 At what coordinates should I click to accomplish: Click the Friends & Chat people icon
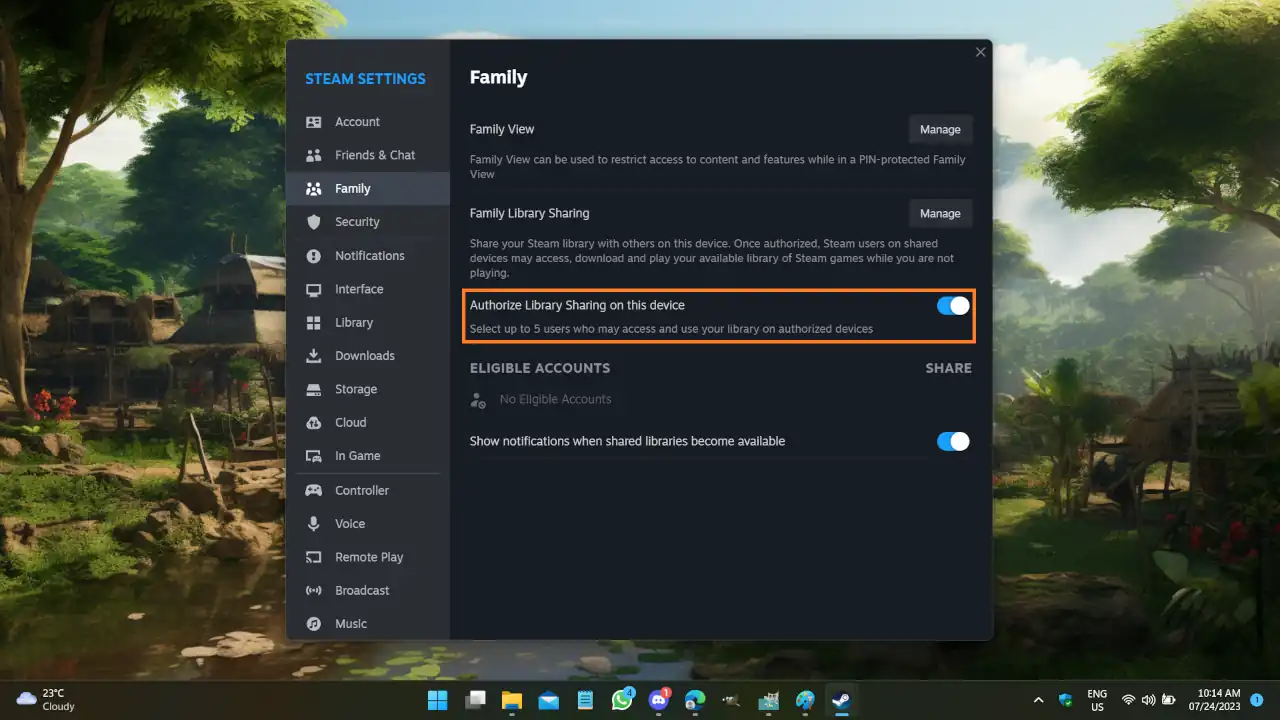pyautogui.click(x=314, y=155)
